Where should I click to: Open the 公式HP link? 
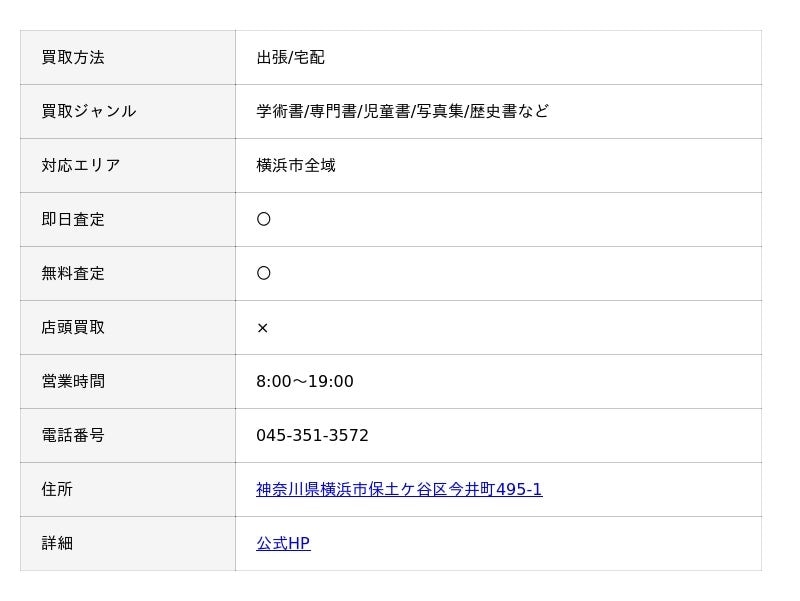[283, 544]
